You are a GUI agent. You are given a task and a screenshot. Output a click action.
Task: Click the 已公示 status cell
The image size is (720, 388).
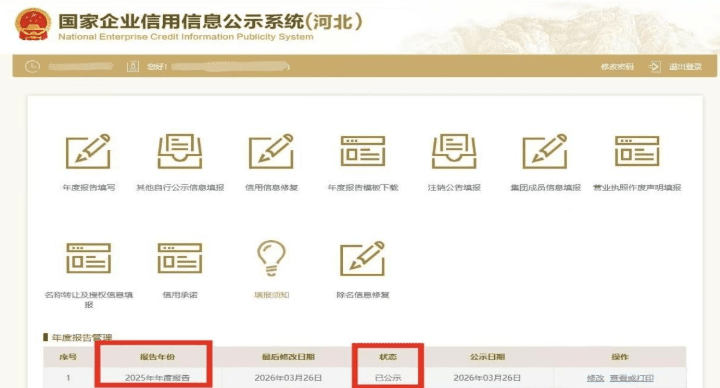(388, 378)
